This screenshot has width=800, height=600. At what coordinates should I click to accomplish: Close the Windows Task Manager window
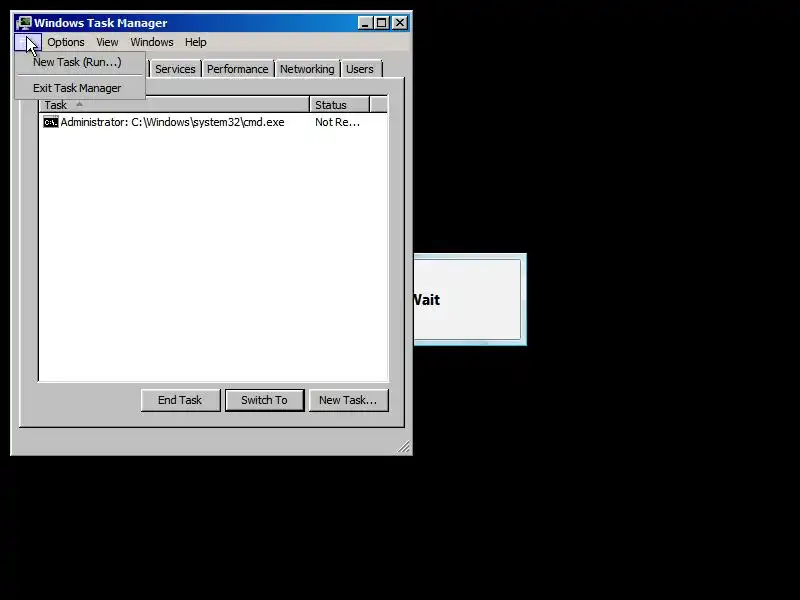coord(400,23)
